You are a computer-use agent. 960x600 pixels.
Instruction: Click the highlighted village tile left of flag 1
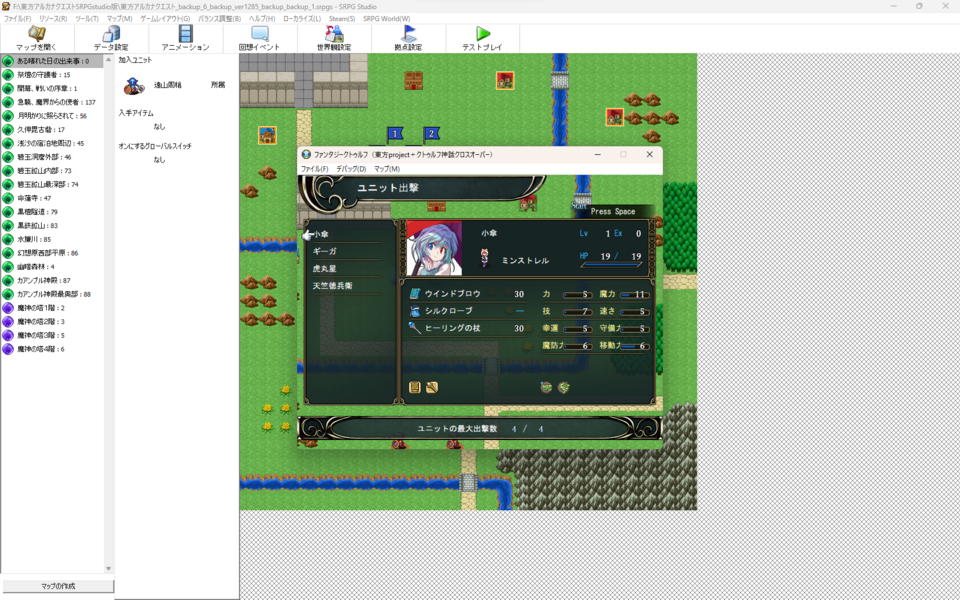click(267, 135)
